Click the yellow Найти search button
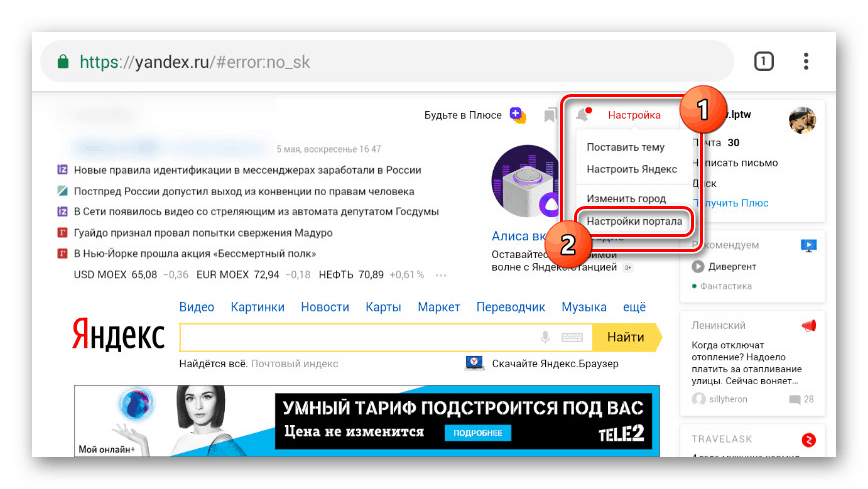The image size is (868, 489). click(x=626, y=337)
